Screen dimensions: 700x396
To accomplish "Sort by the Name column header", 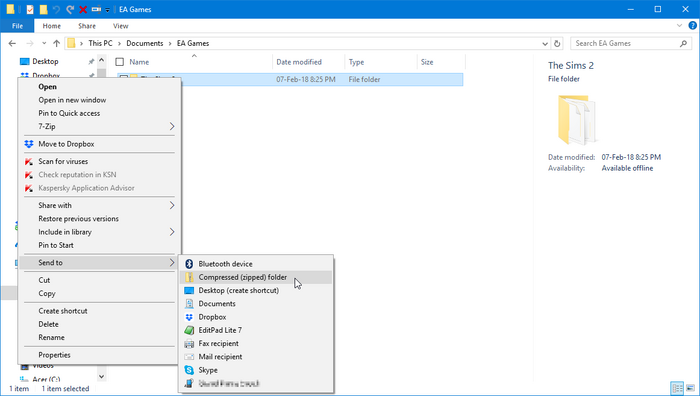I will pyautogui.click(x=139, y=62).
